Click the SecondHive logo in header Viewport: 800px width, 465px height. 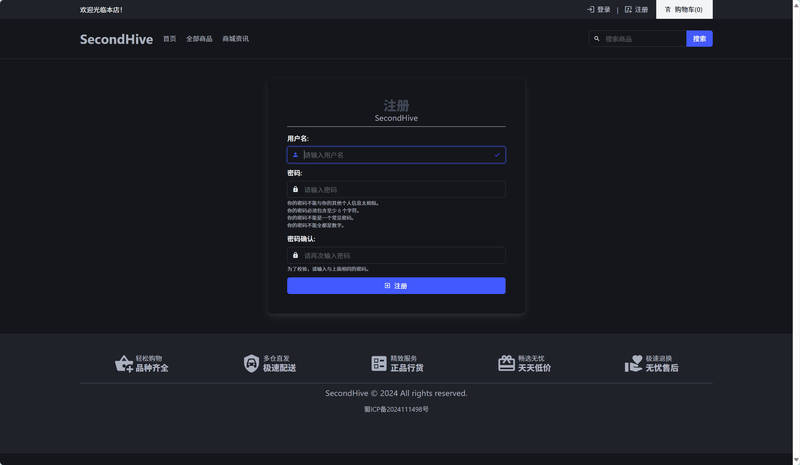pos(116,39)
